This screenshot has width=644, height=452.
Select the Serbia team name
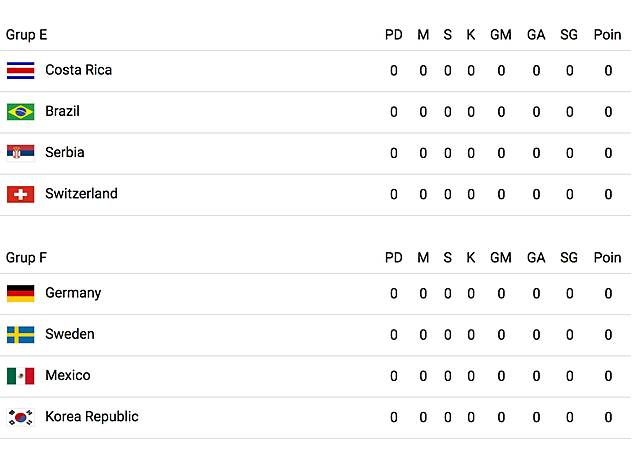65,152
